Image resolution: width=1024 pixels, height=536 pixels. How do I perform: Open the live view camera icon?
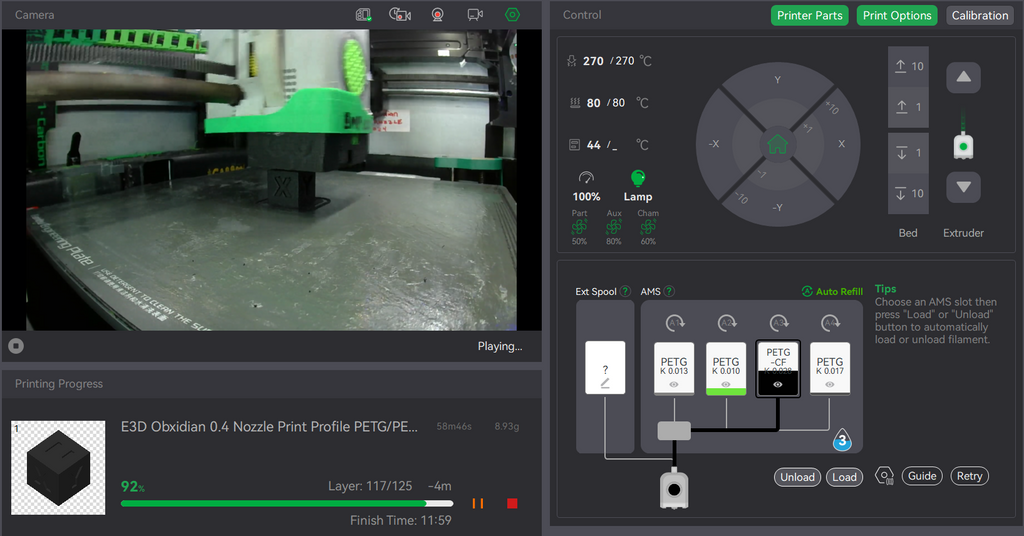point(475,14)
